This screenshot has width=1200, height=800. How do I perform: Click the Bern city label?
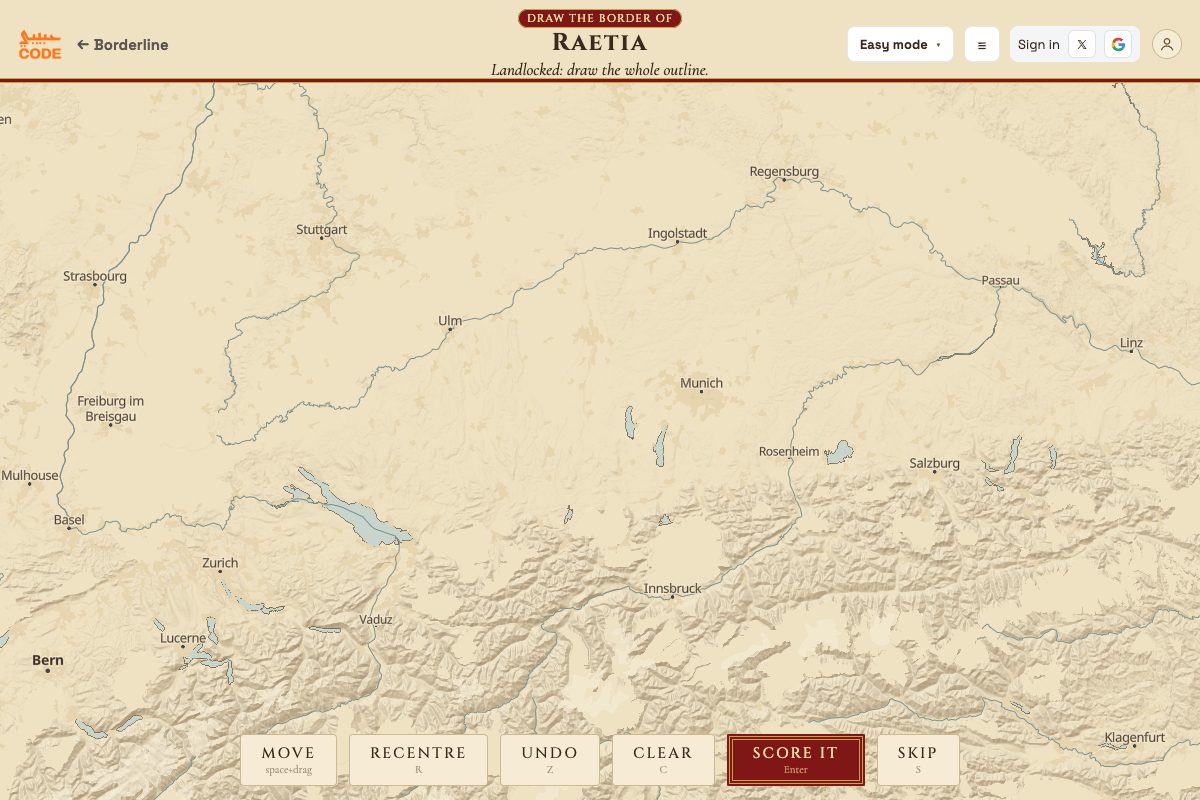click(x=48, y=660)
